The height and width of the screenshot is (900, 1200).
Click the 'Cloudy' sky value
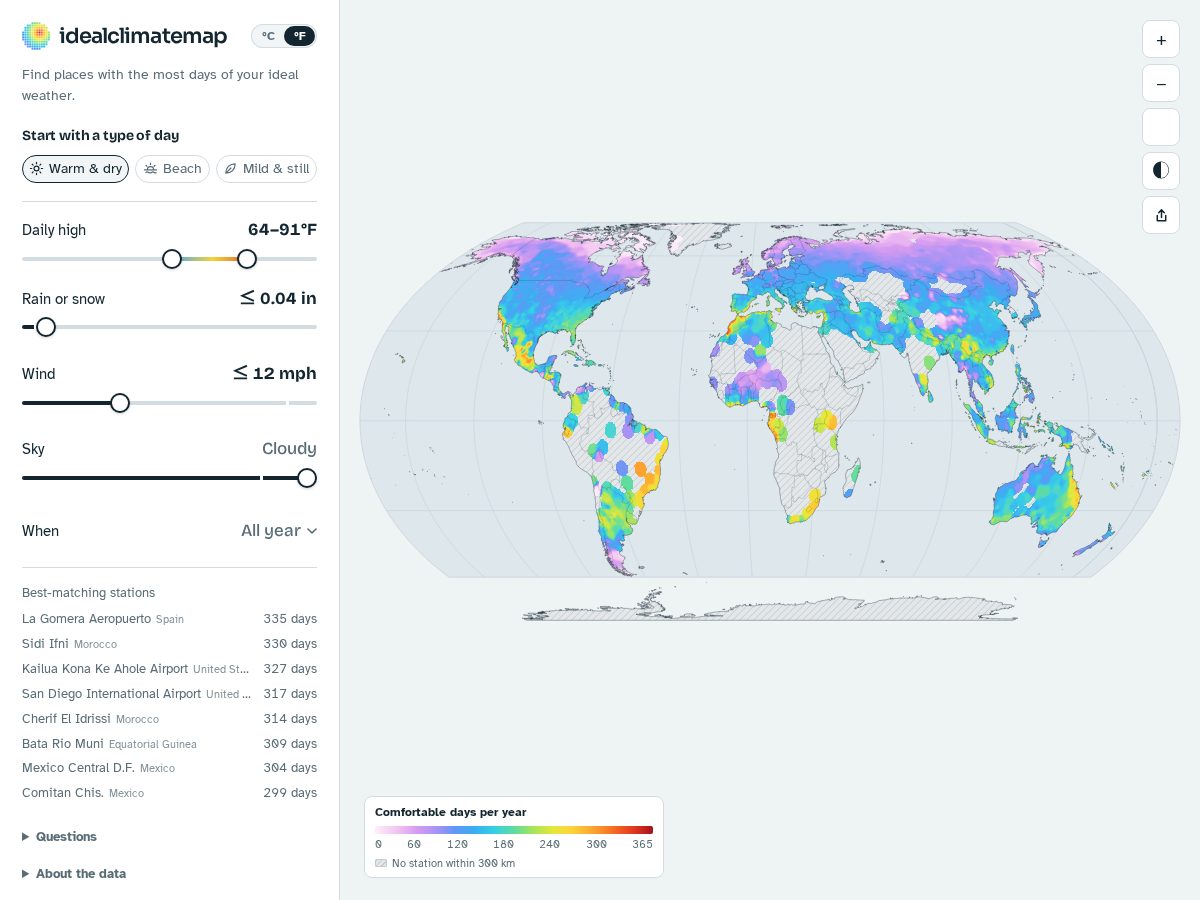[x=289, y=449]
